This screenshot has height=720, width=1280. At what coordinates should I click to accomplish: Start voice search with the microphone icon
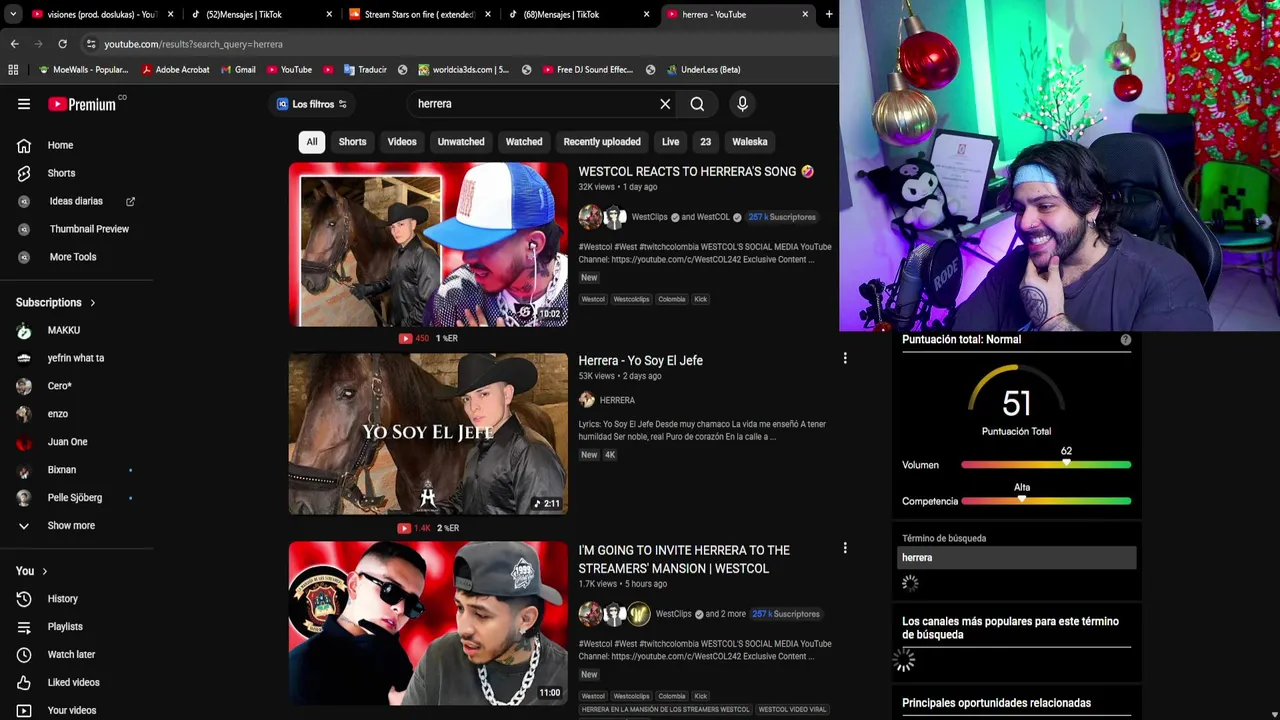tap(742, 104)
